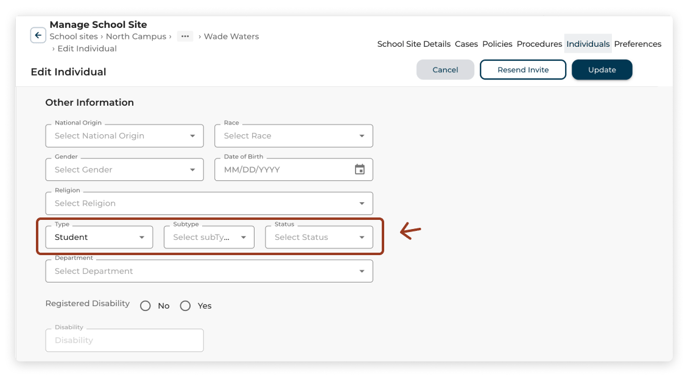The image size is (688, 376).
Task: Click the back arrow icon
Action: (38, 36)
